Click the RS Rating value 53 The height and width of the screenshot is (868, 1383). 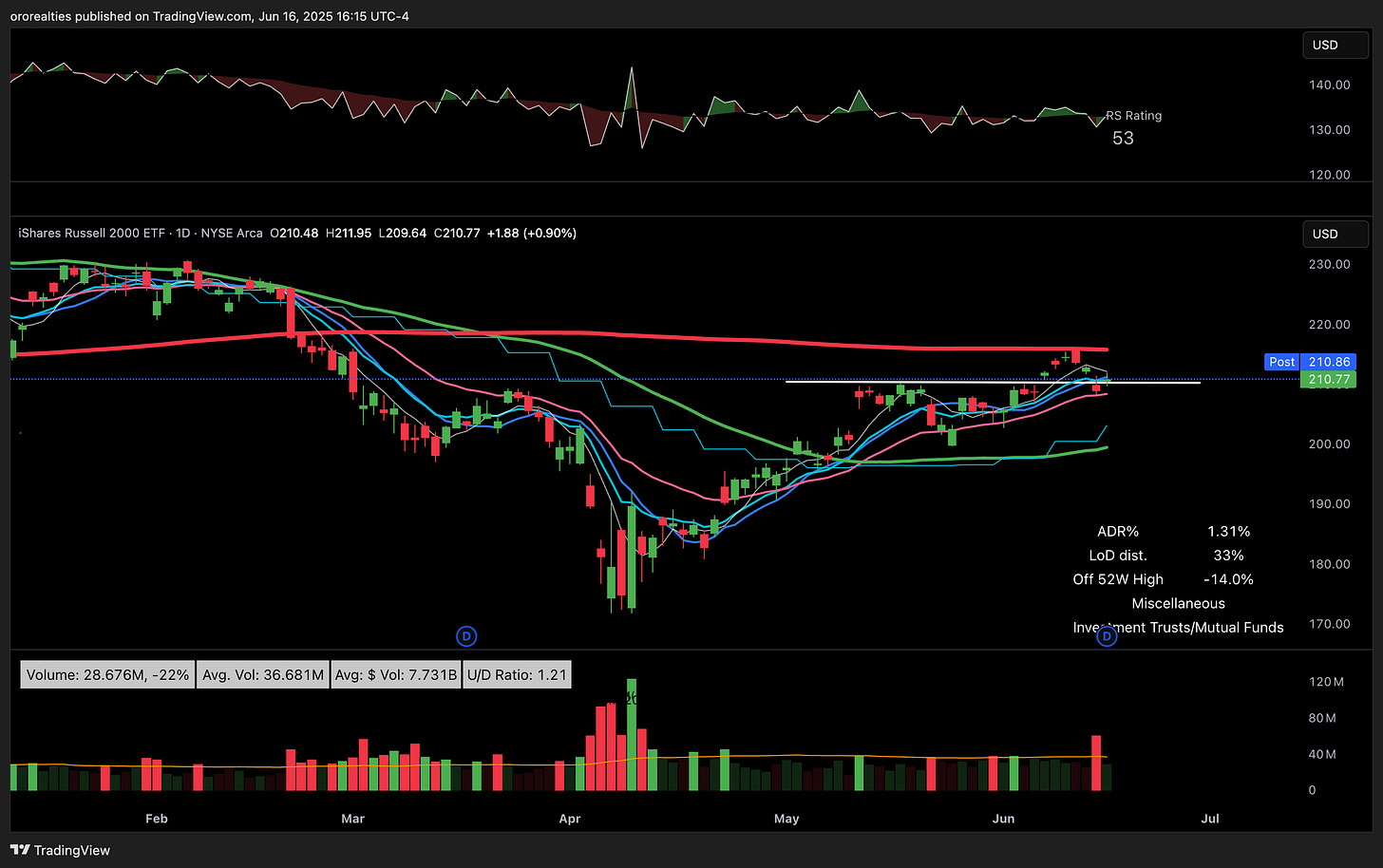coord(1123,138)
